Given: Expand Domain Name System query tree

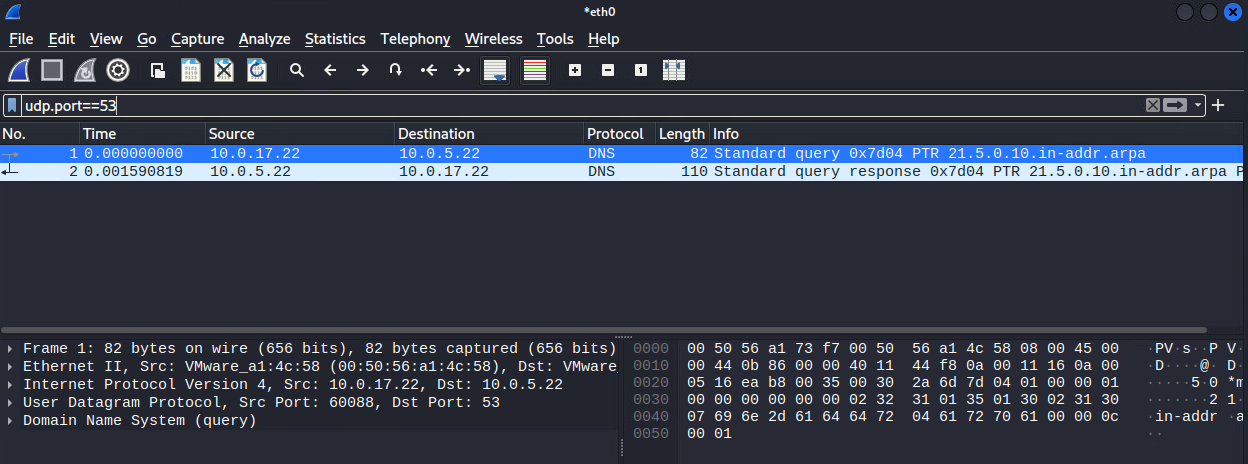Looking at the screenshot, I should pyautogui.click(x=10, y=421).
